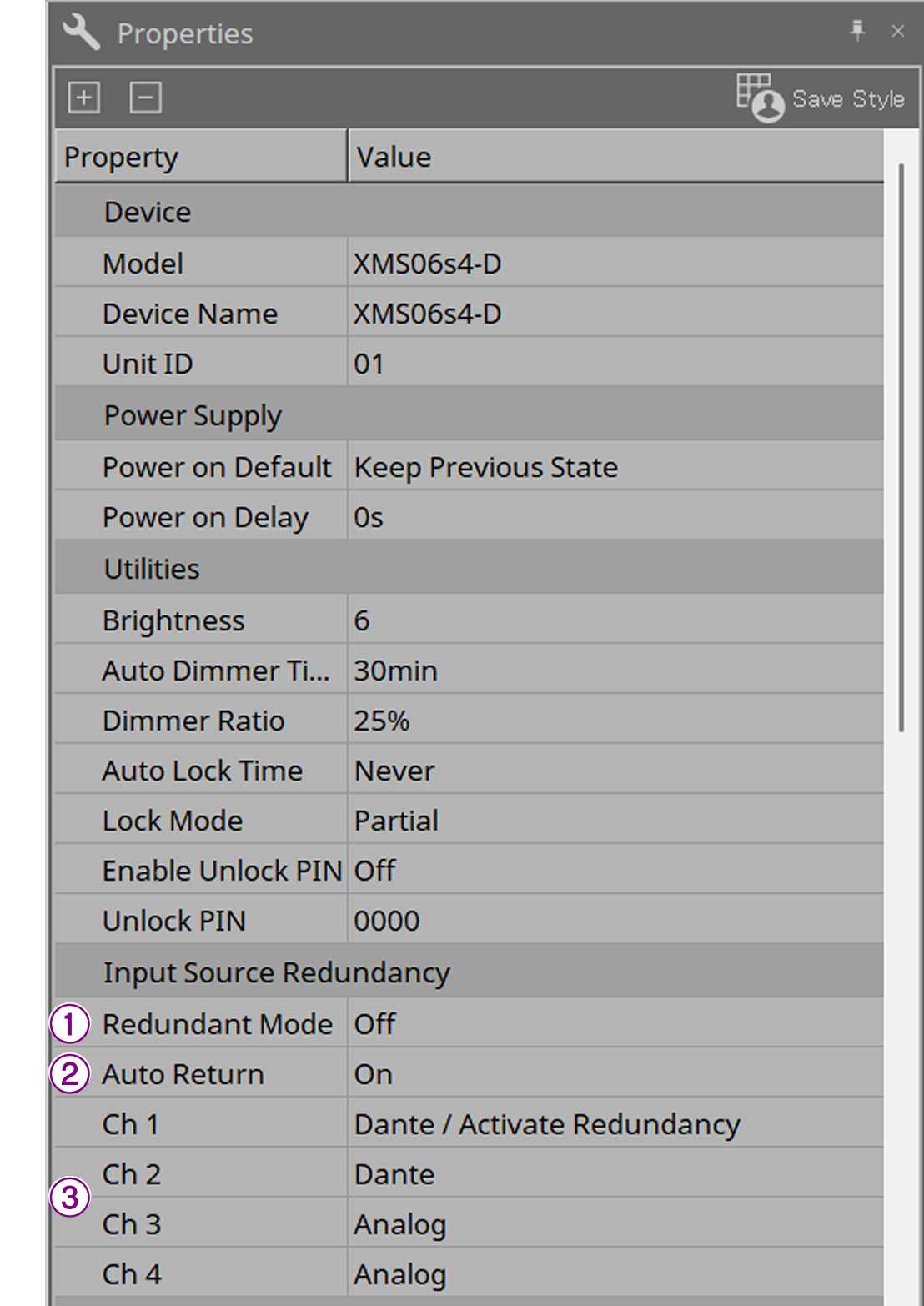Close the Properties panel
Screen dimensions: 924x1306
click(x=897, y=32)
